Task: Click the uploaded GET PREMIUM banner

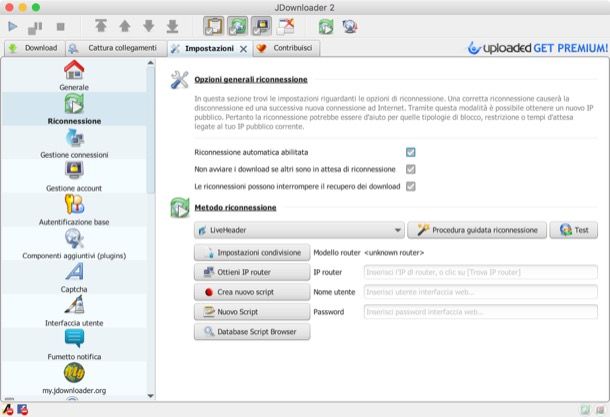Action: point(538,48)
